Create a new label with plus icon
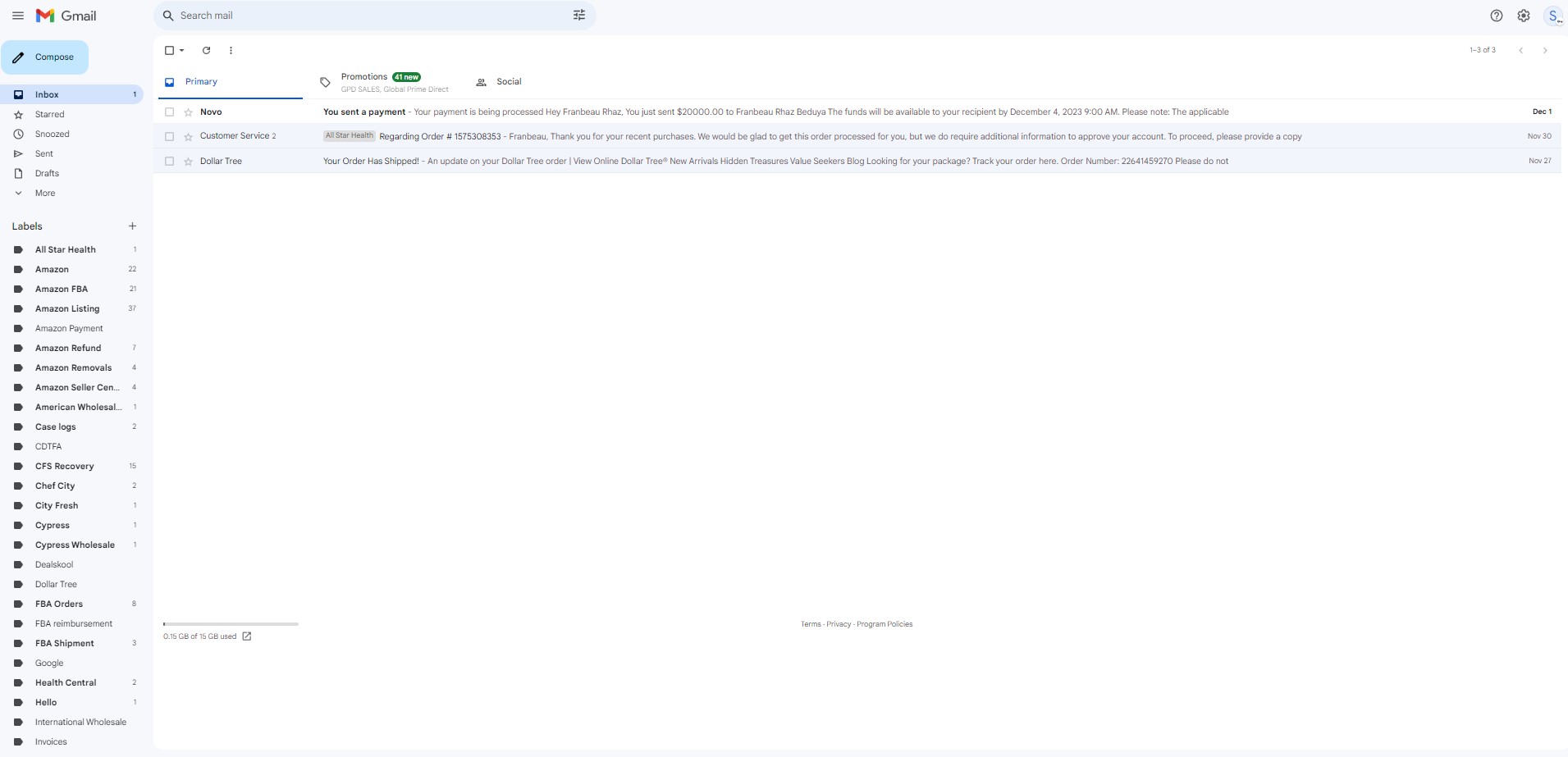 [x=132, y=226]
